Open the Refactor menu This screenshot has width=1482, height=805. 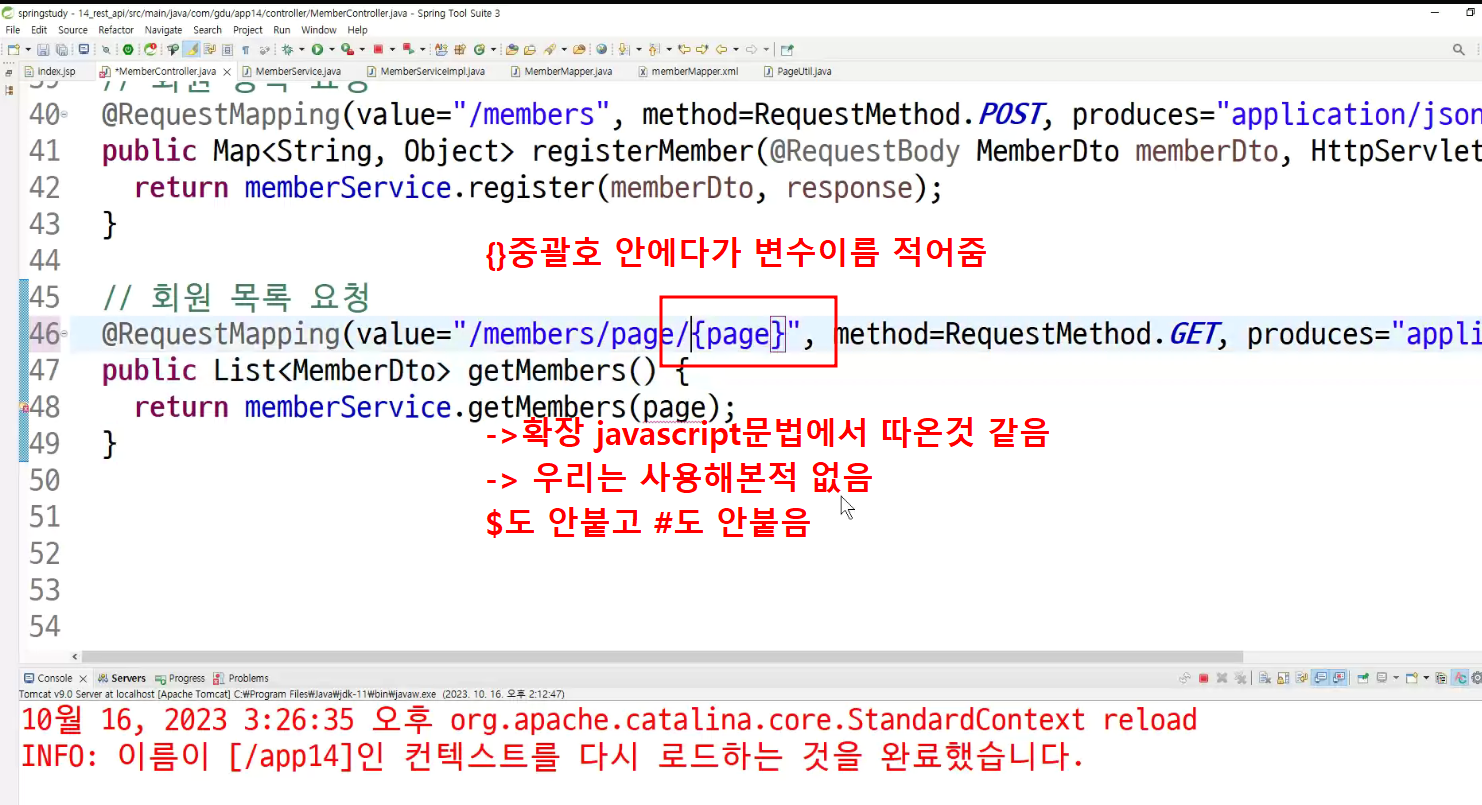pos(116,30)
